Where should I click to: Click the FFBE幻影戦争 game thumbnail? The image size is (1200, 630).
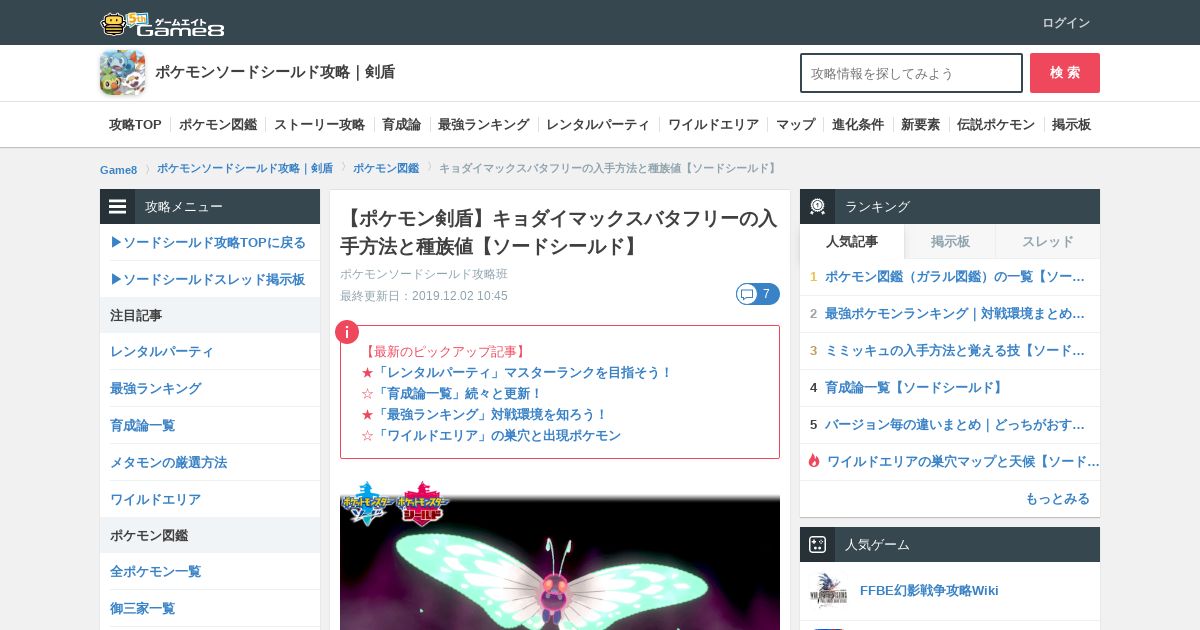828,591
